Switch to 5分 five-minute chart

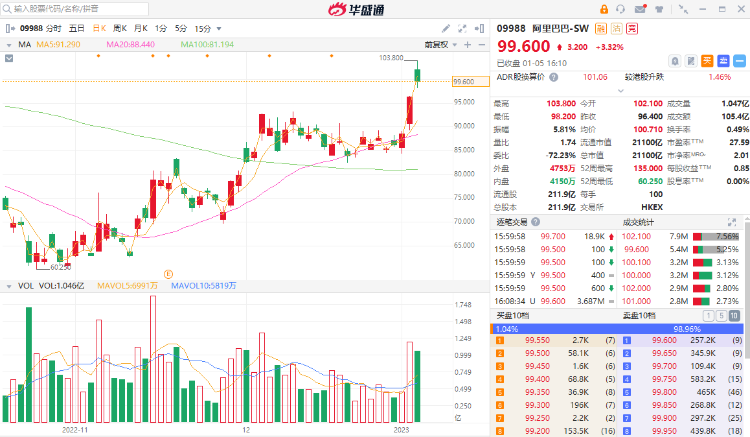point(181,29)
